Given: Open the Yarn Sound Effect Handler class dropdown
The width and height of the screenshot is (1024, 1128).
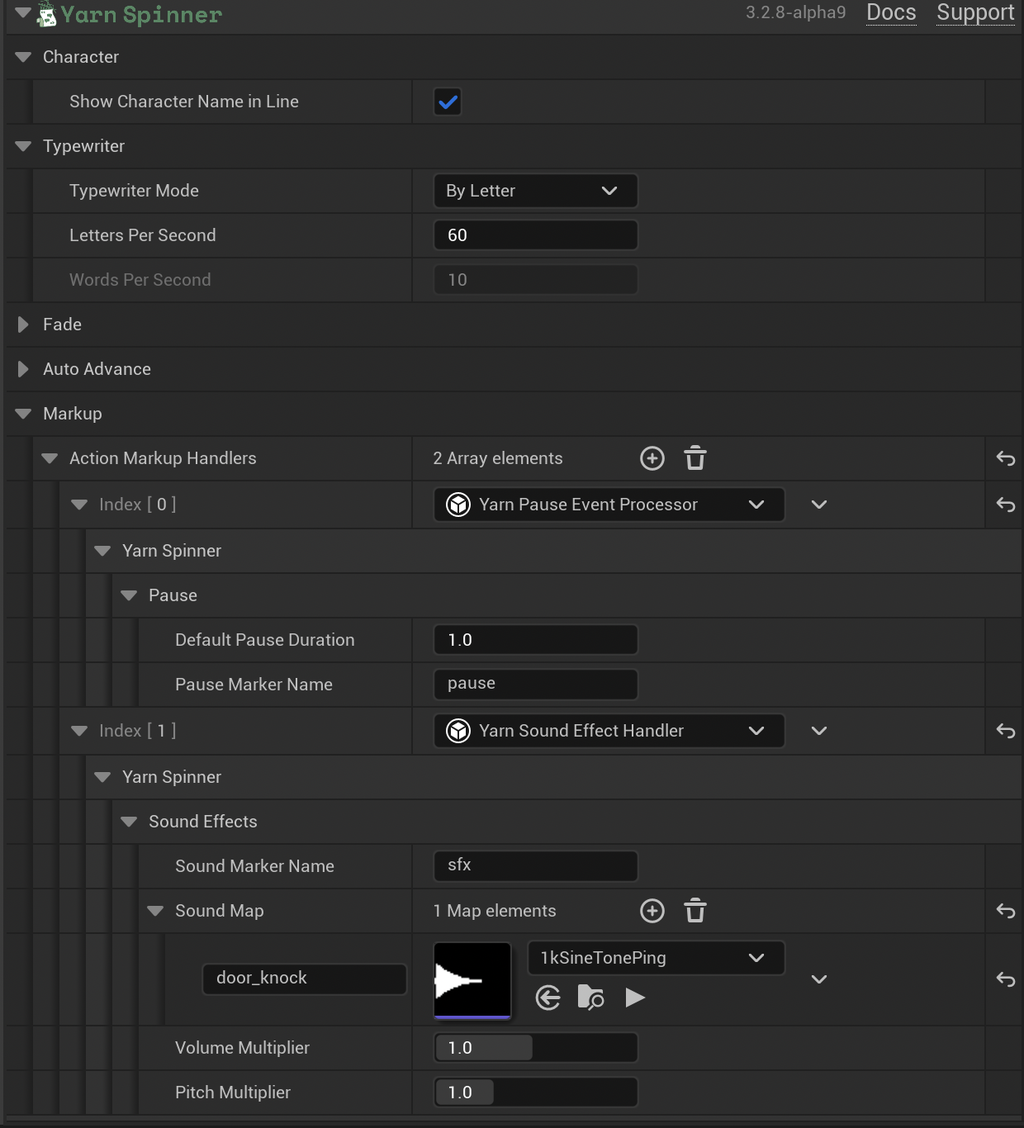Looking at the screenshot, I should point(609,730).
